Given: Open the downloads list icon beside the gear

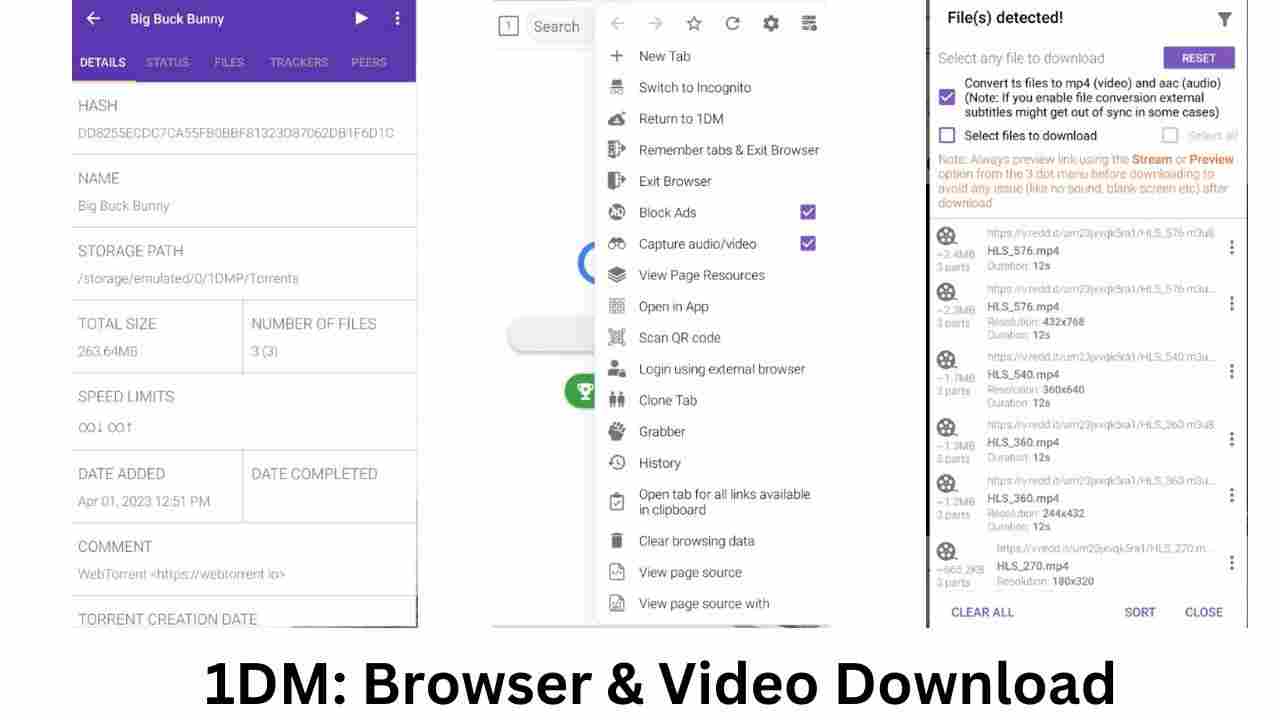Looking at the screenshot, I should pos(809,23).
